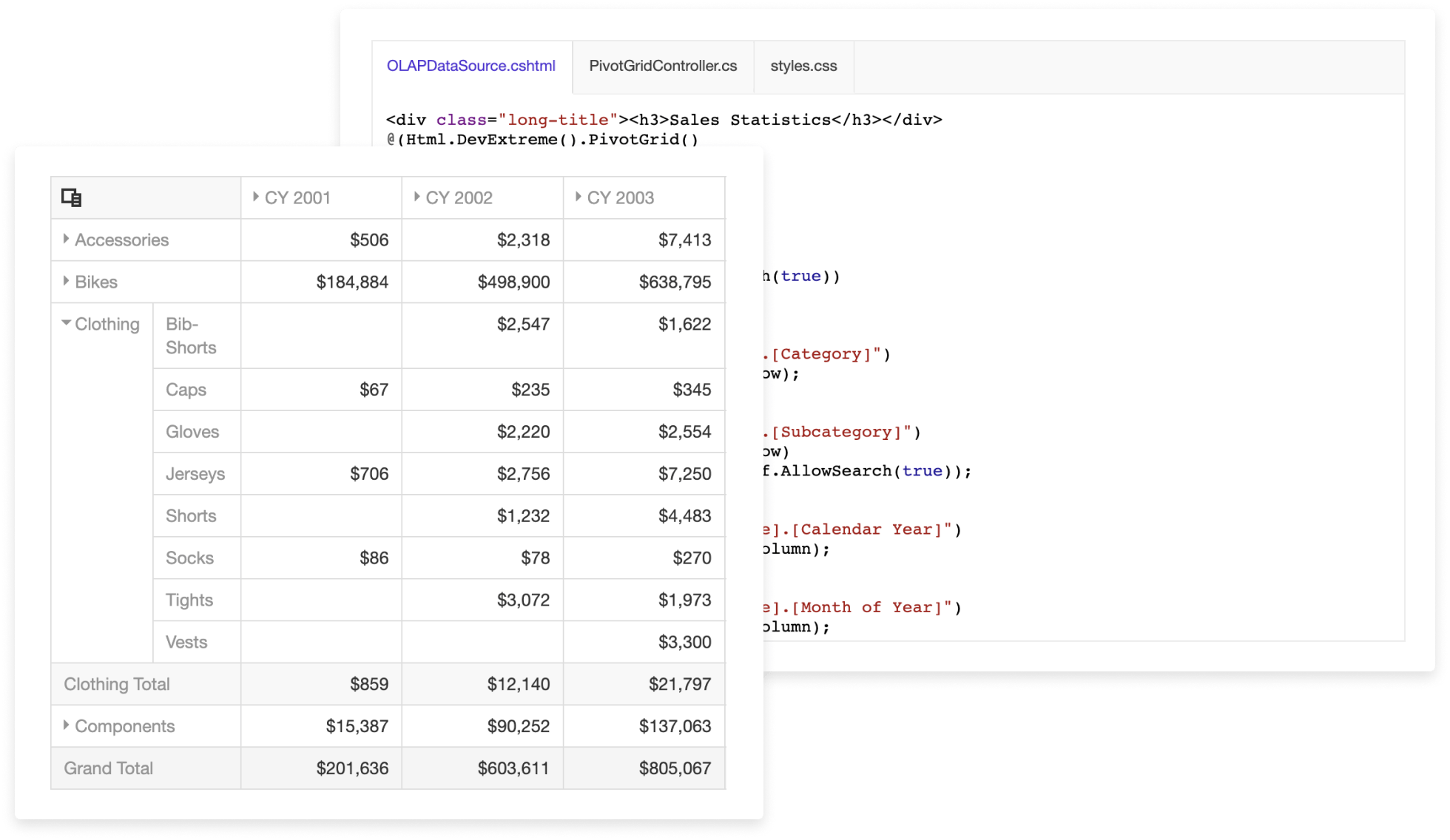Image resolution: width=1450 pixels, height=840 pixels.
Task: Open the styles.css tab
Action: (803, 66)
